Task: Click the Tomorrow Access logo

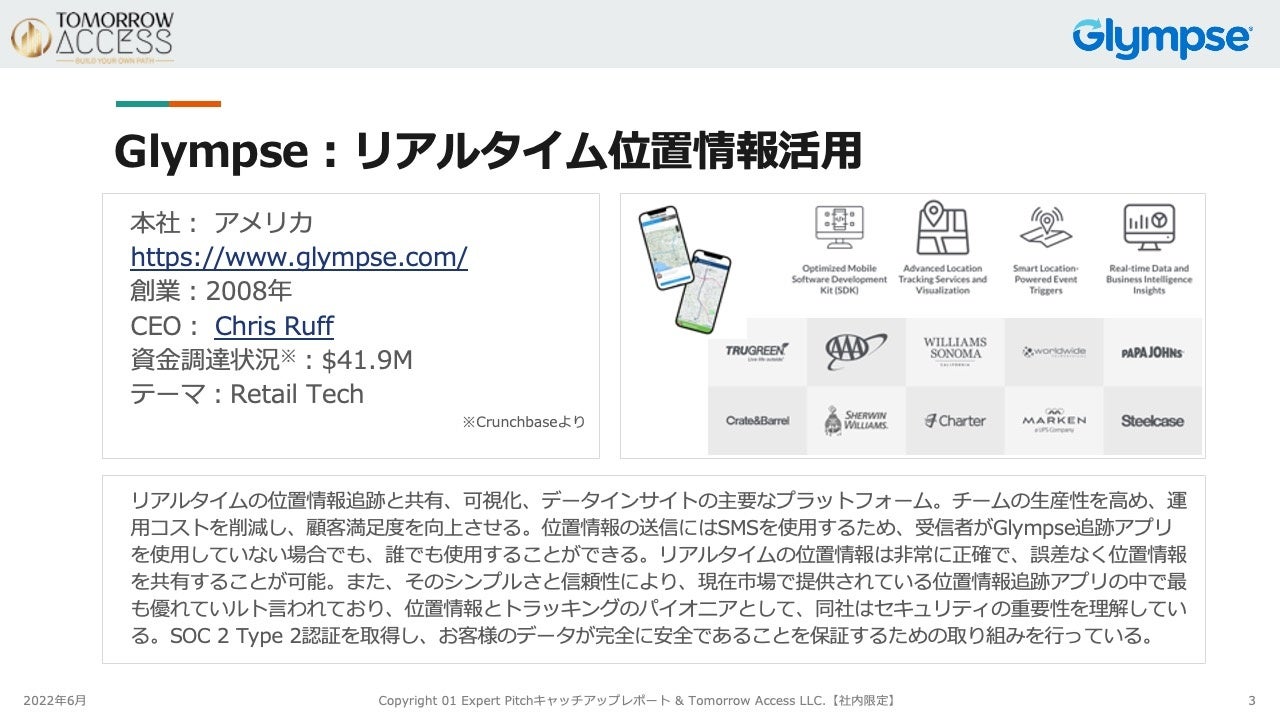Action: point(93,38)
